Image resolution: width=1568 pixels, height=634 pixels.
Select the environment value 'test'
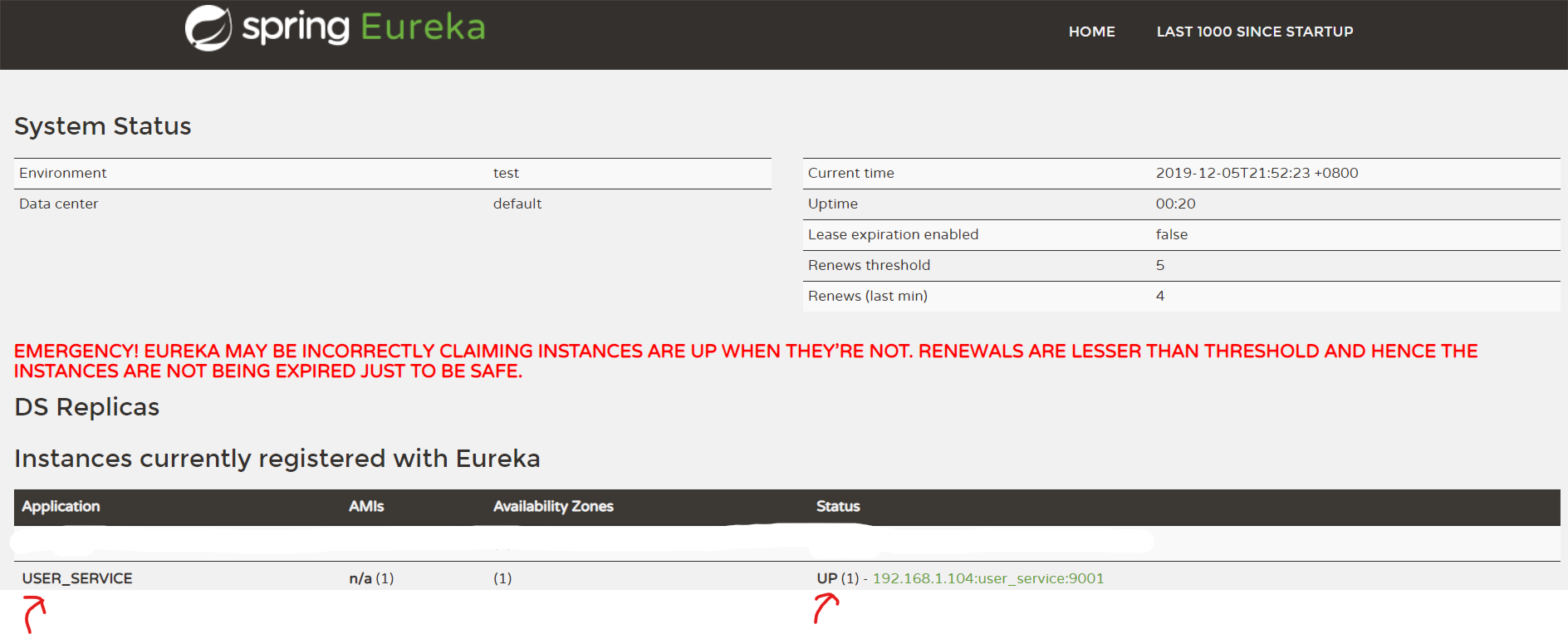(506, 173)
